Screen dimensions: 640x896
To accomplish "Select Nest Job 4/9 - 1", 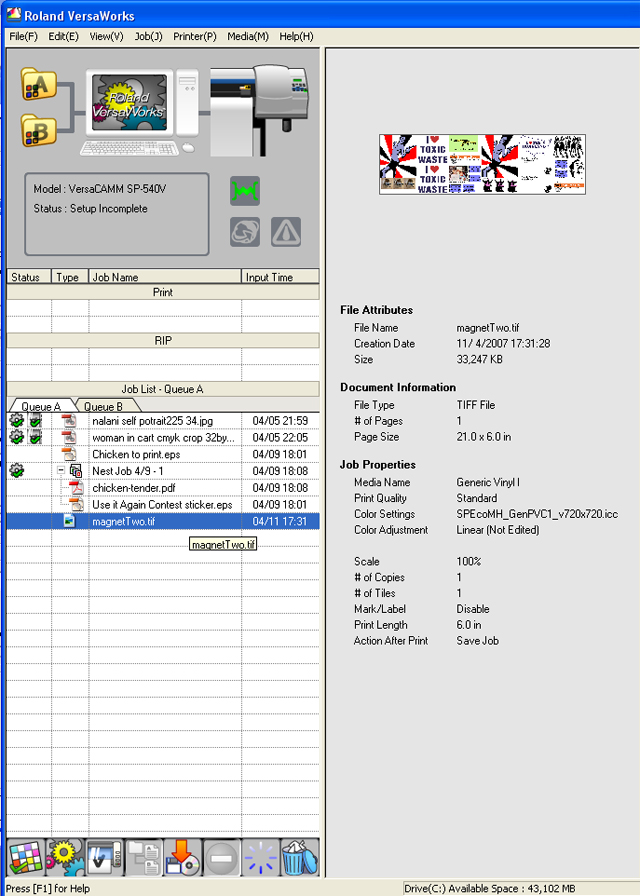I will [128, 471].
